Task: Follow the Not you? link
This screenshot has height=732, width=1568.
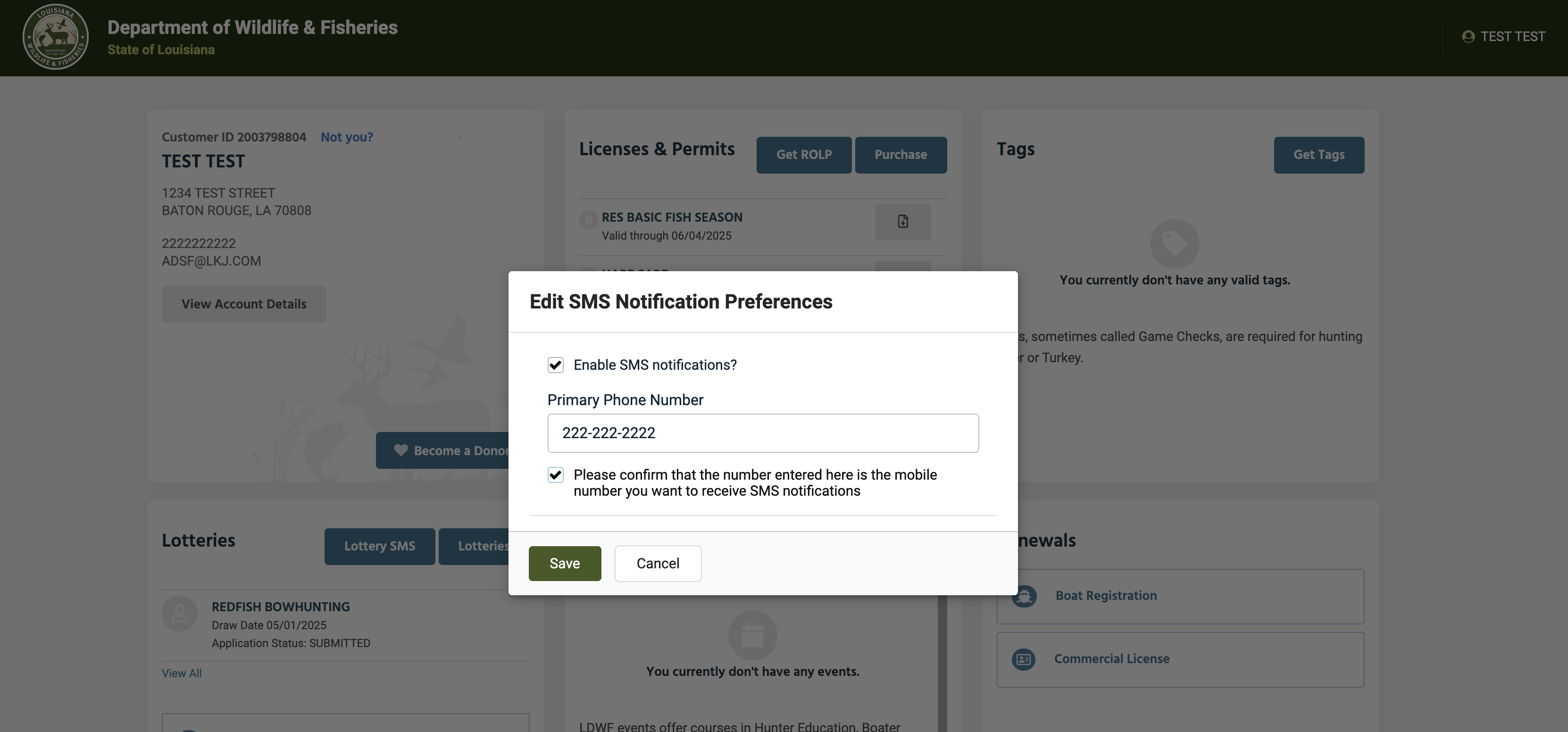Action: click(x=346, y=138)
